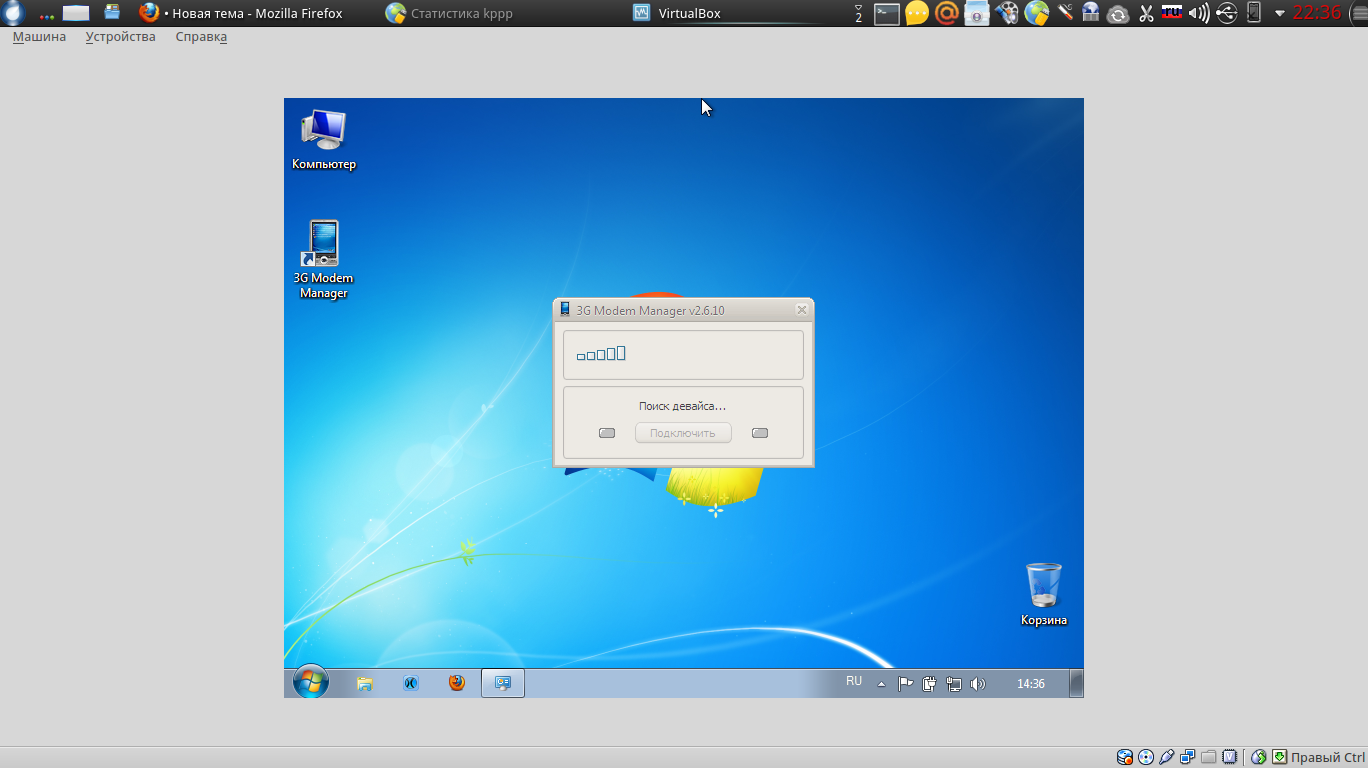Click the mouse integration globe indicator
Screen dimensions: 1368x768
(1259, 757)
